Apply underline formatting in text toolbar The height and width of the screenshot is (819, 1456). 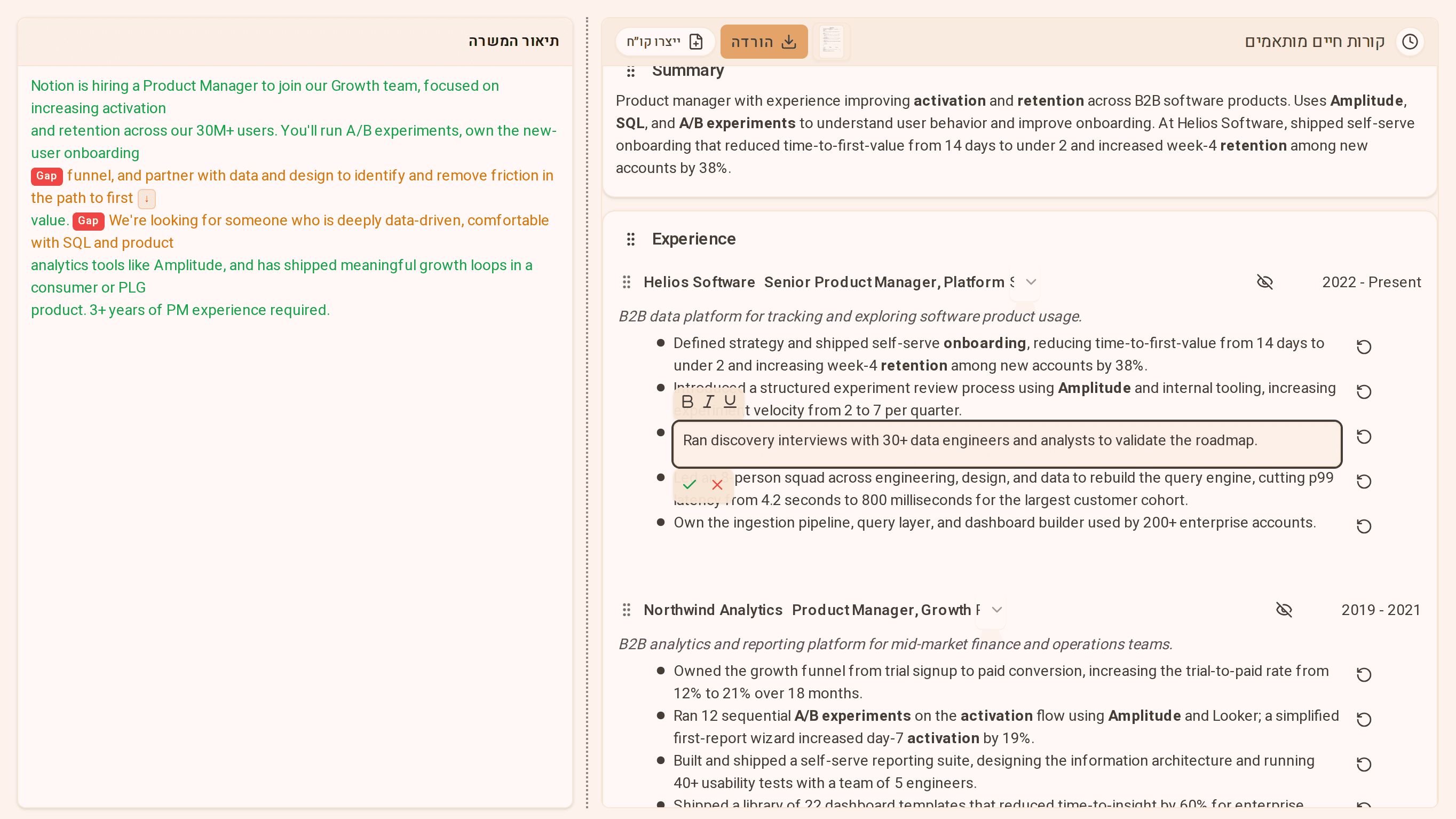coord(730,401)
